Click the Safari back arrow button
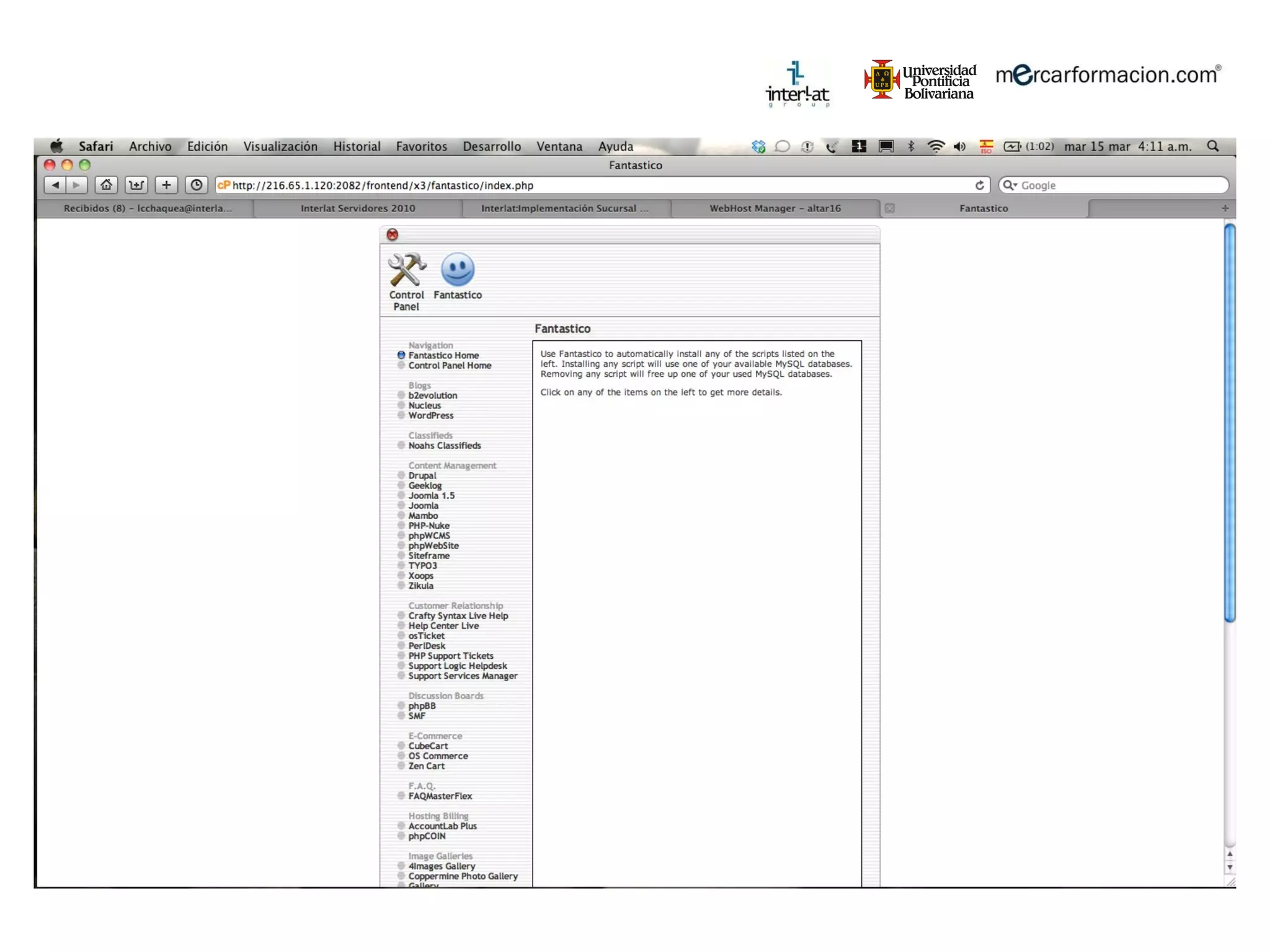 [55, 185]
